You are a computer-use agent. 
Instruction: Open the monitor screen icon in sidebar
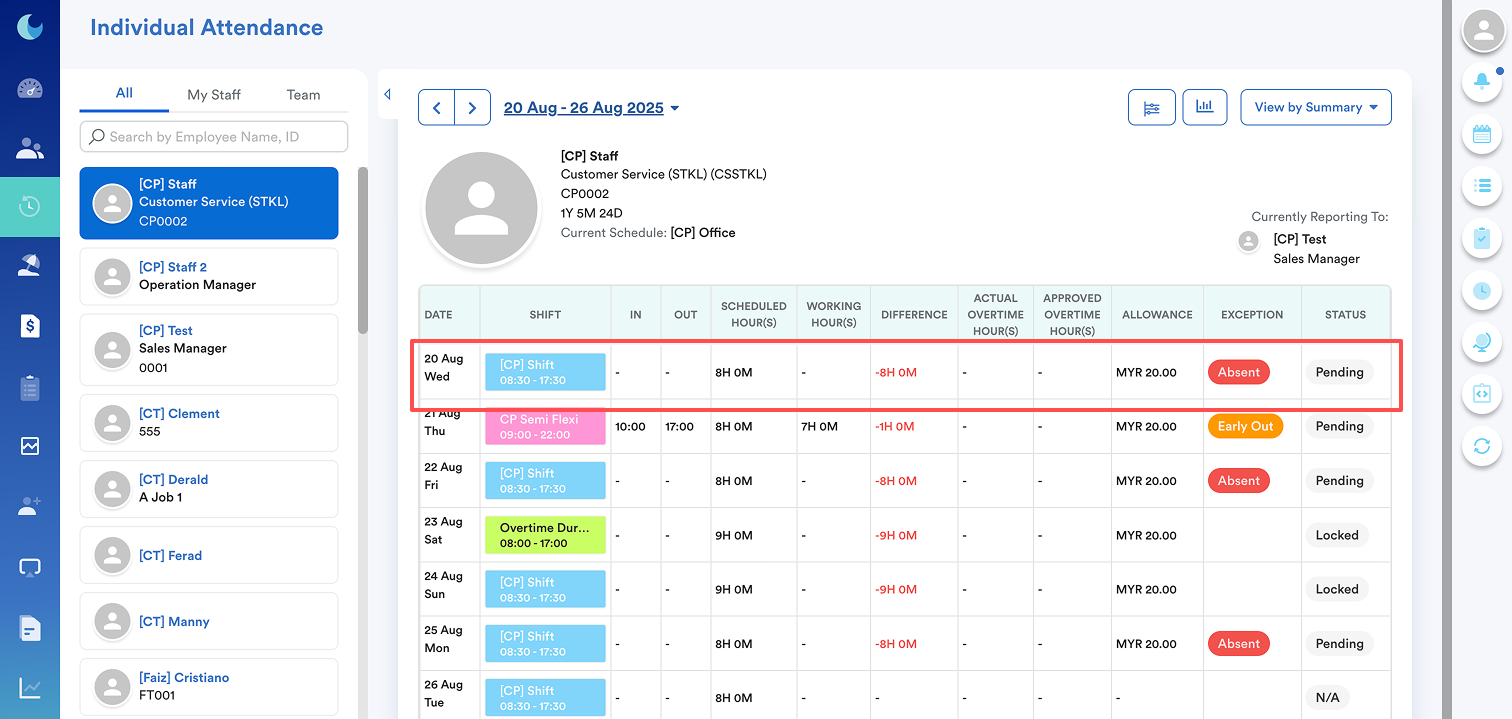tap(30, 568)
